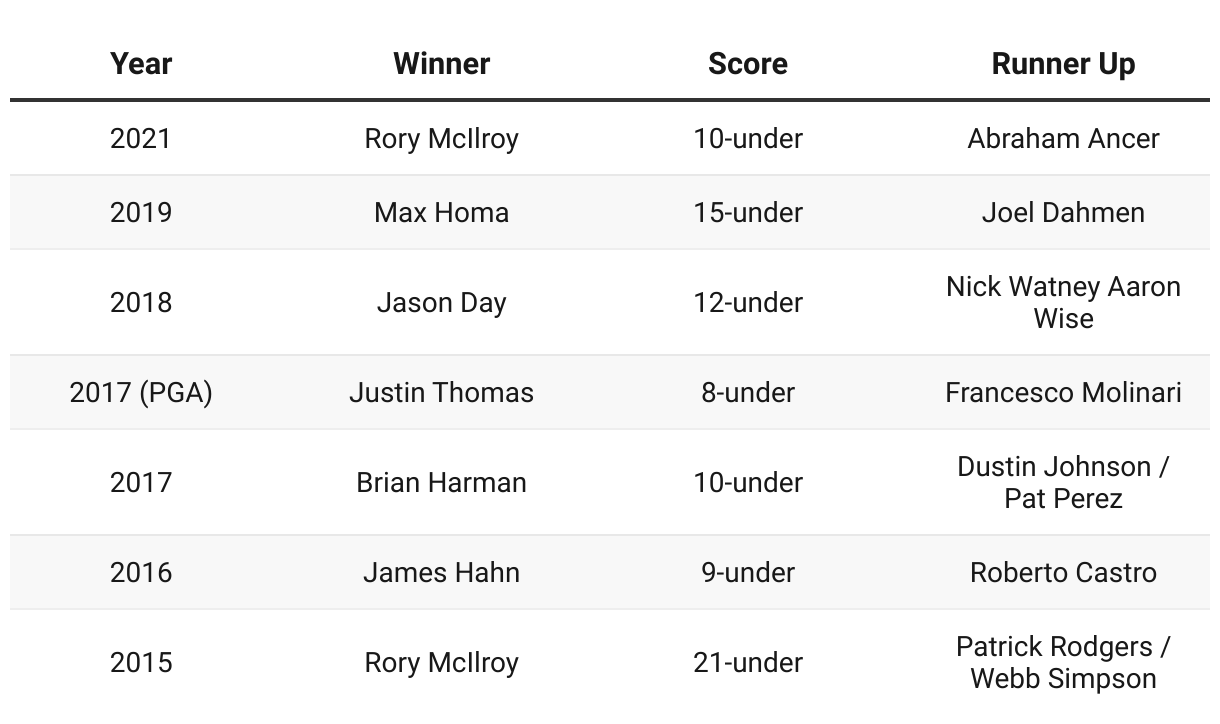Select the 2021 year cell
Viewport: 1220px width, 724px height.
click(141, 138)
